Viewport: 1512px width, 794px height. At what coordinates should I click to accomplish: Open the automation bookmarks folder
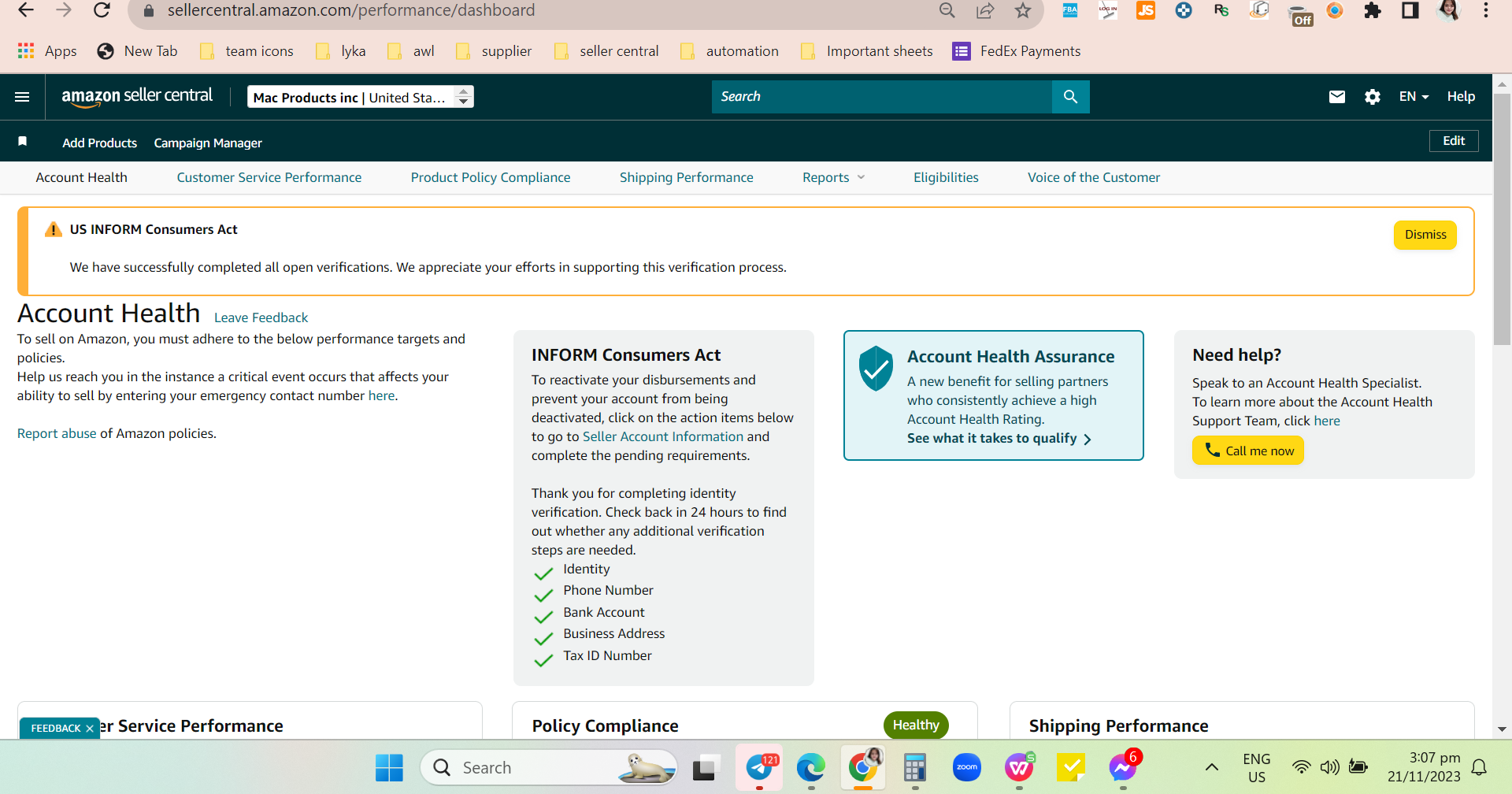tap(730, 51)
